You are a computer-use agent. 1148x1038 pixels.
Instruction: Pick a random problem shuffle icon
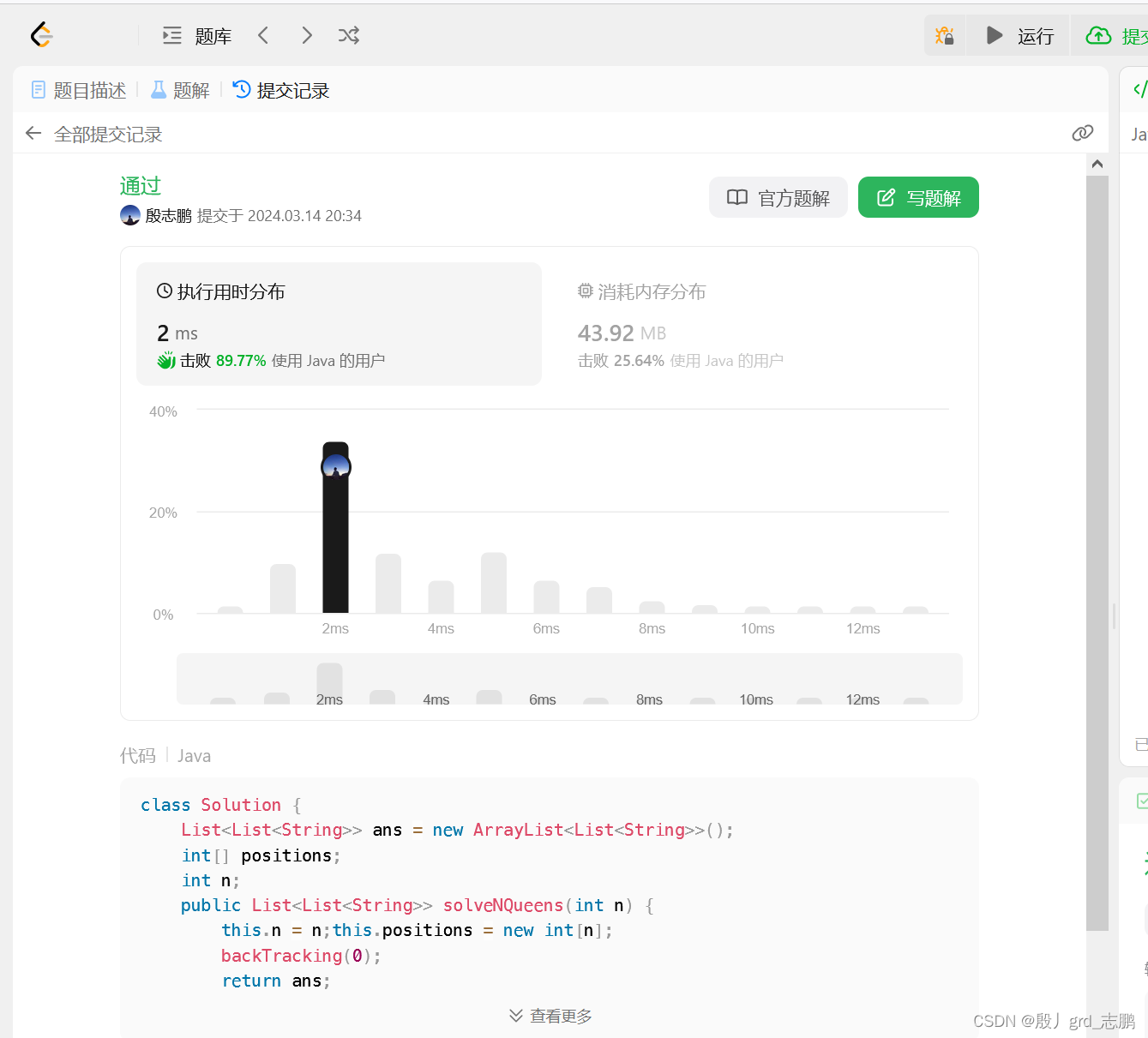tap(348, 35)
